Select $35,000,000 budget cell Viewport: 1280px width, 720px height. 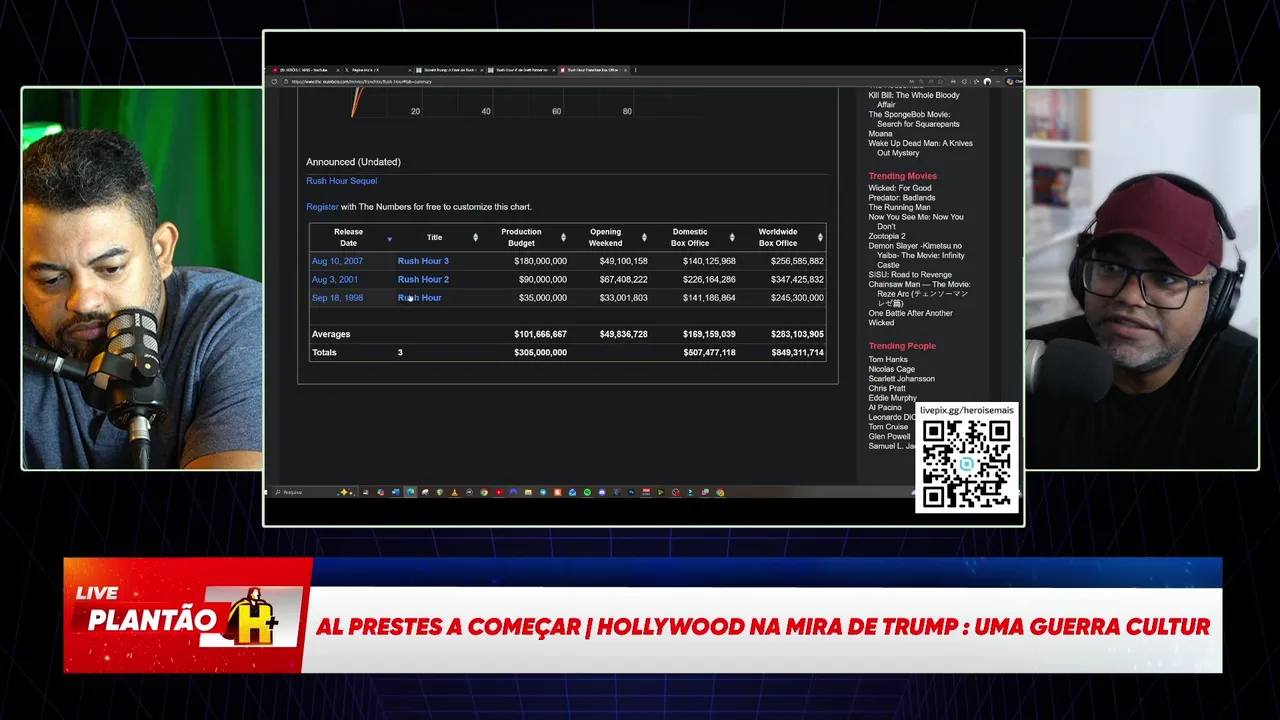point(542,298)
